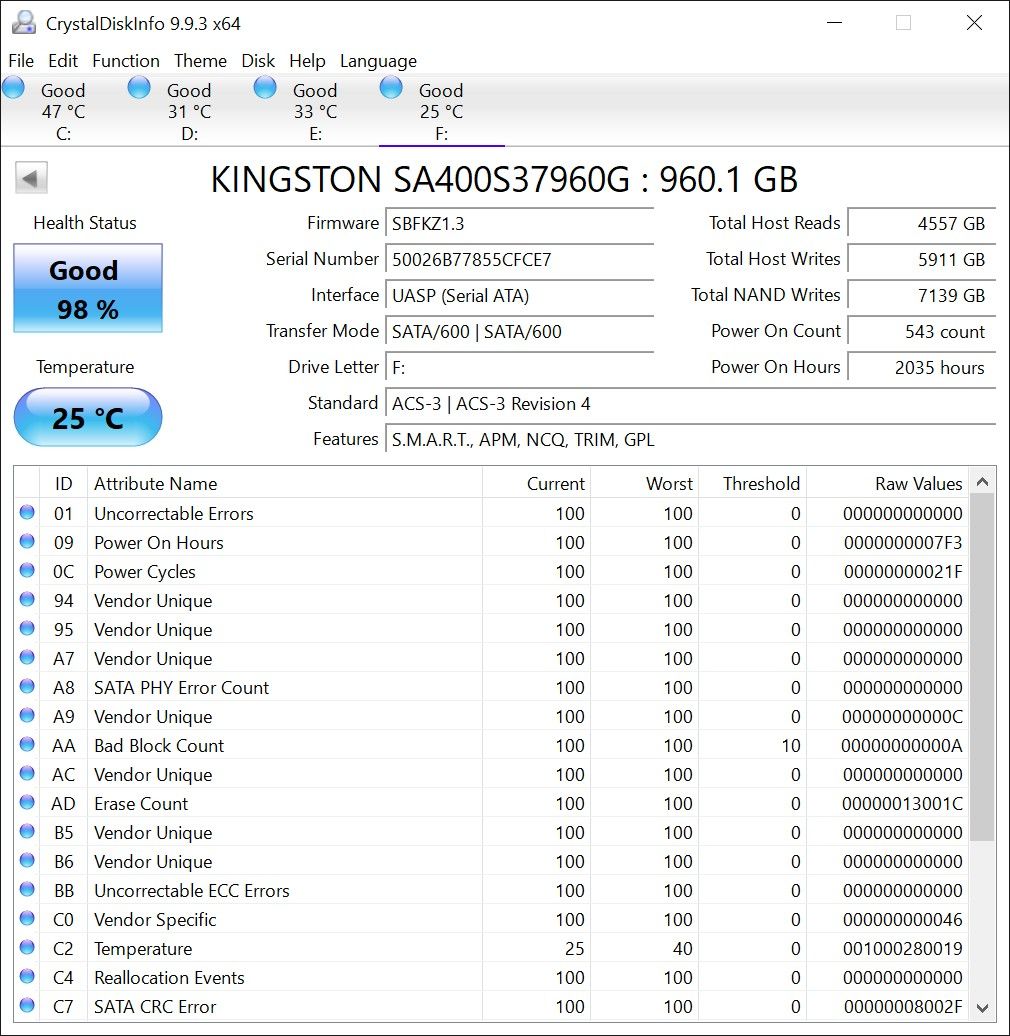Click the ID column header

(63, 484)
